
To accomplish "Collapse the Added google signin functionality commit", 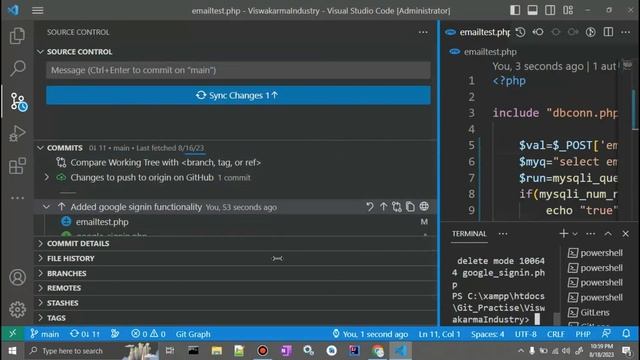I will click(x=47, y=207).
